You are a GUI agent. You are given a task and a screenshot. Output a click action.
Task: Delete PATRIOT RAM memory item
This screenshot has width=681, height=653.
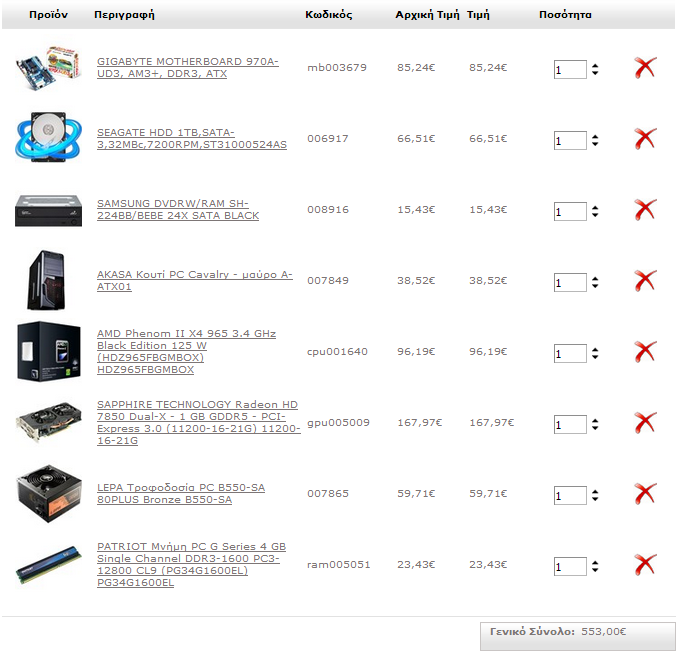pyautogui.click(x=645, y=565)
